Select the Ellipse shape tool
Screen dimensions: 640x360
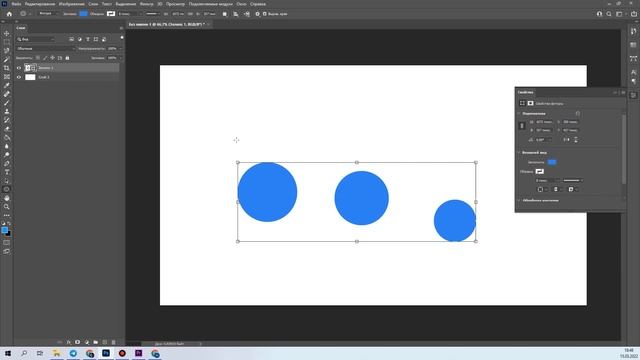coord(7,189)
